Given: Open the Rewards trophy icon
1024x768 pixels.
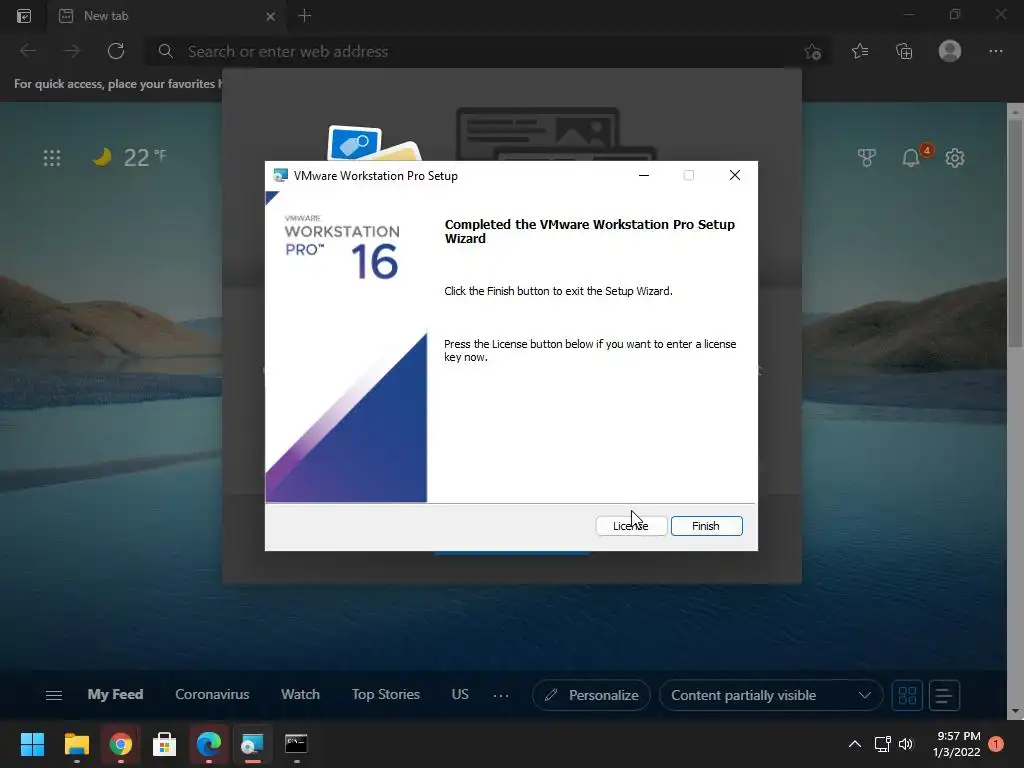Looking at the screenshot, I should (x=867, y=157).
